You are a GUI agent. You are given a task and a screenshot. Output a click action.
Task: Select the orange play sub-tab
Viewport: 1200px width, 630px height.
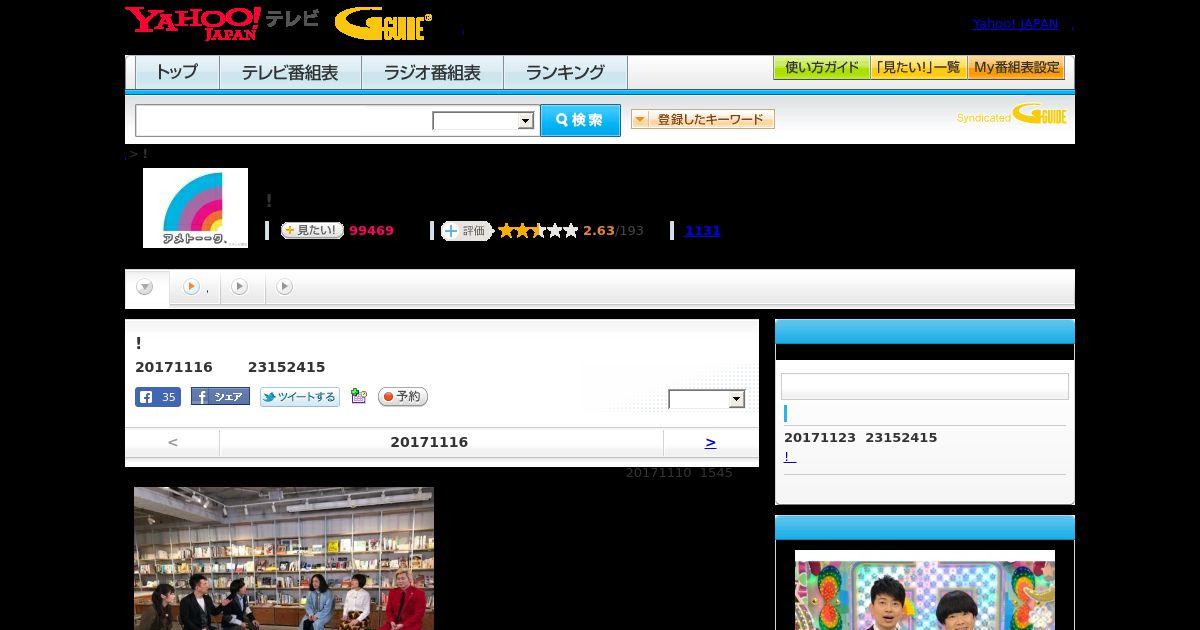tap(193, 287)
